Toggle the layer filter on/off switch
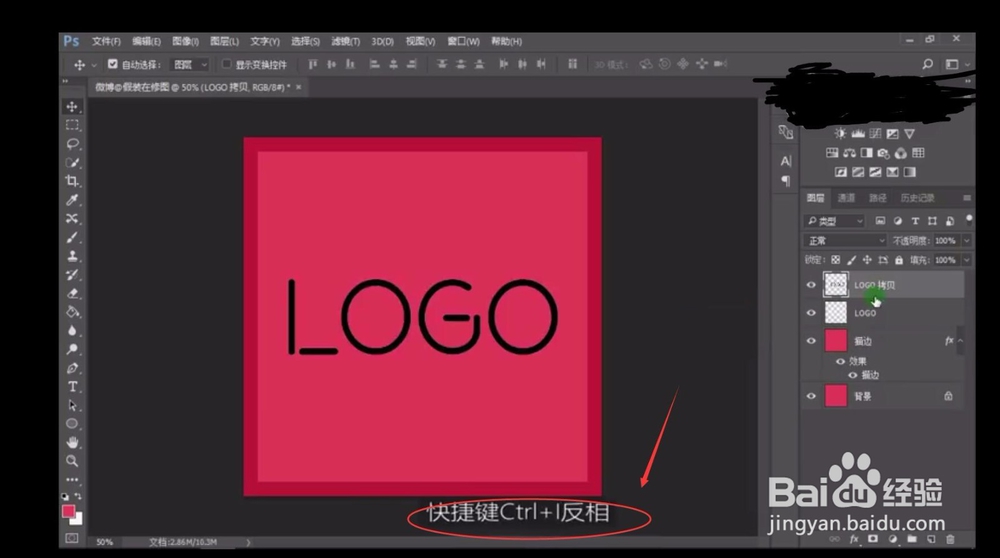 (x=969, y=220)
